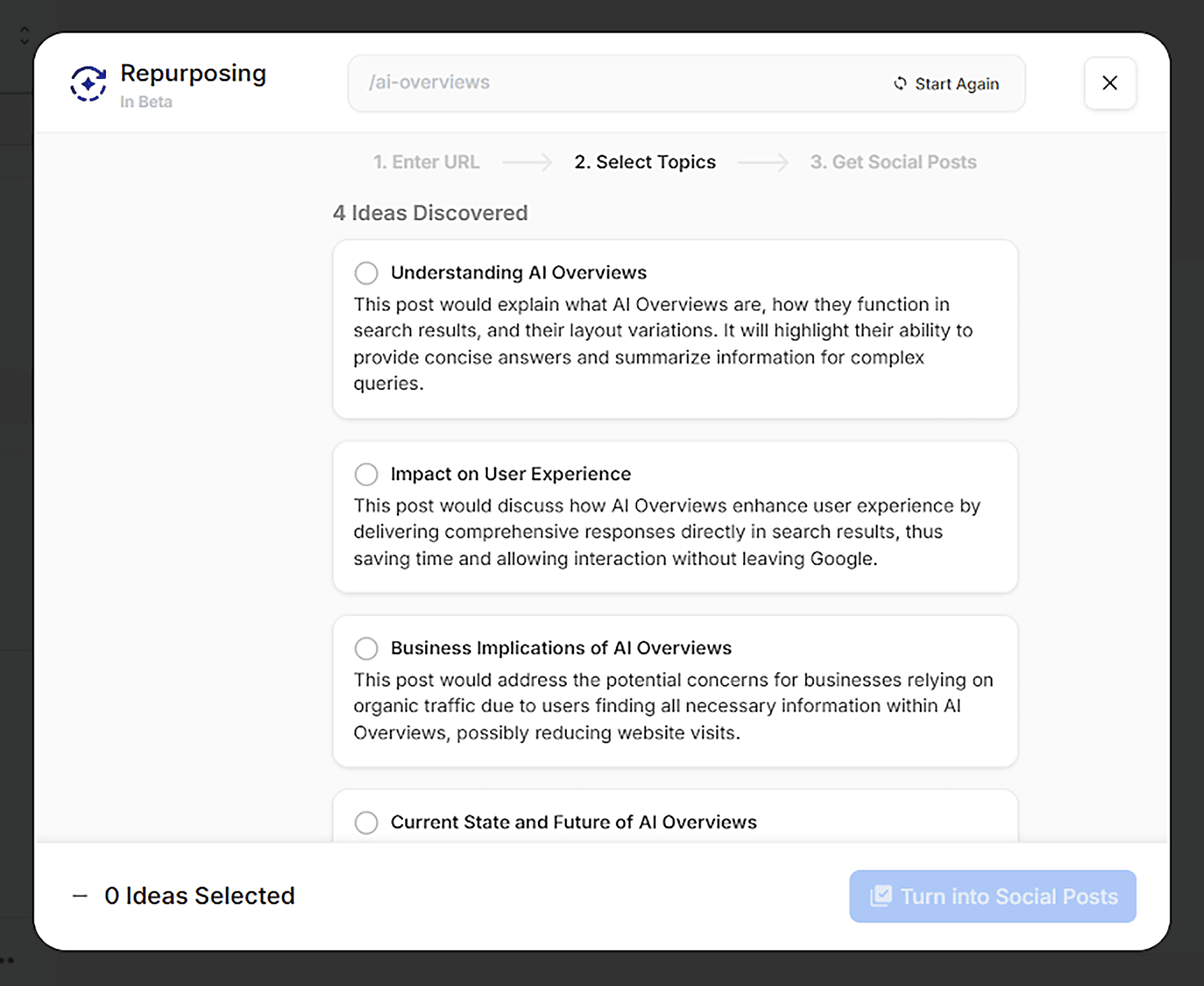1204x986 pixels.
Task: Click the minus icon beside 0 Ideas Selected
Action: pyautogui.click(x=80, y=896)
